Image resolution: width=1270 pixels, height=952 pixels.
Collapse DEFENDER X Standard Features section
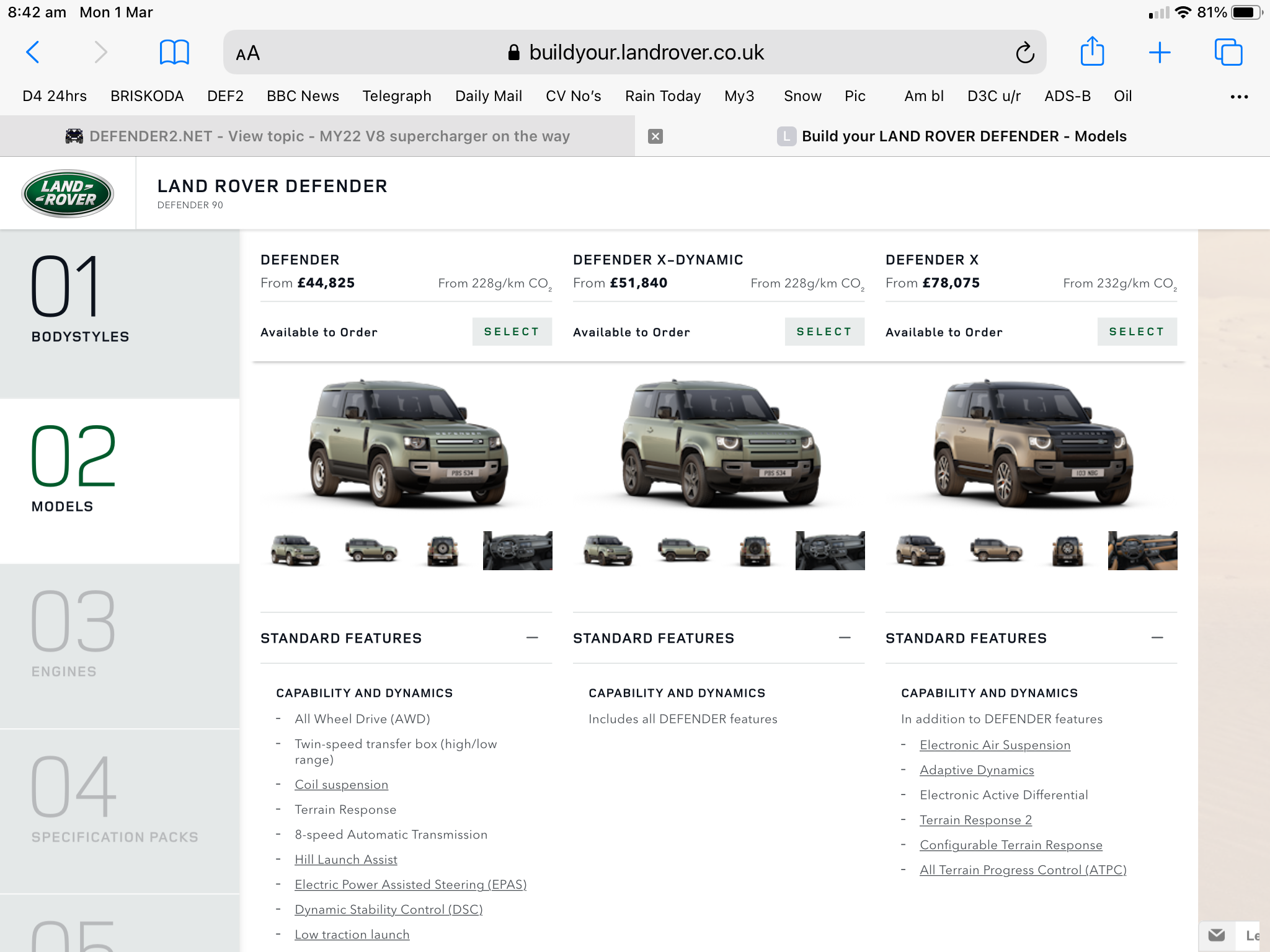1157,638
